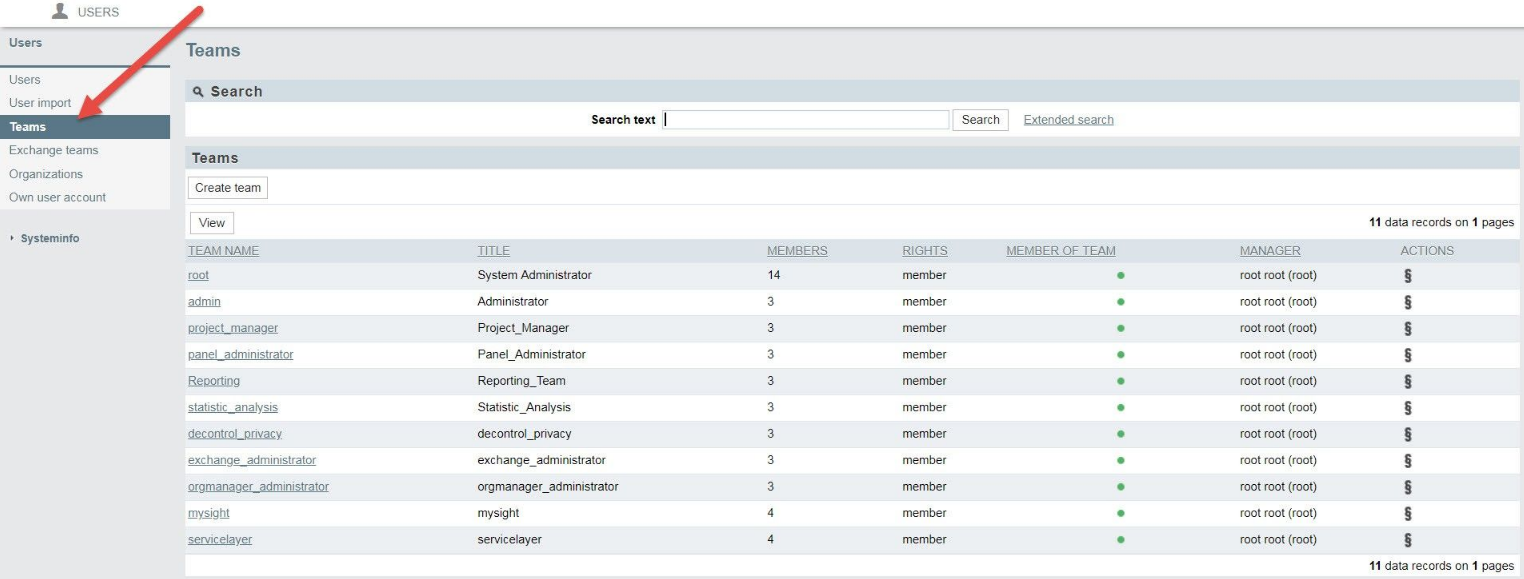Click § action icon in exchange_administrator row
Image resolution: width=1524 pixels, height=579 pixels.
(1408, 461)
